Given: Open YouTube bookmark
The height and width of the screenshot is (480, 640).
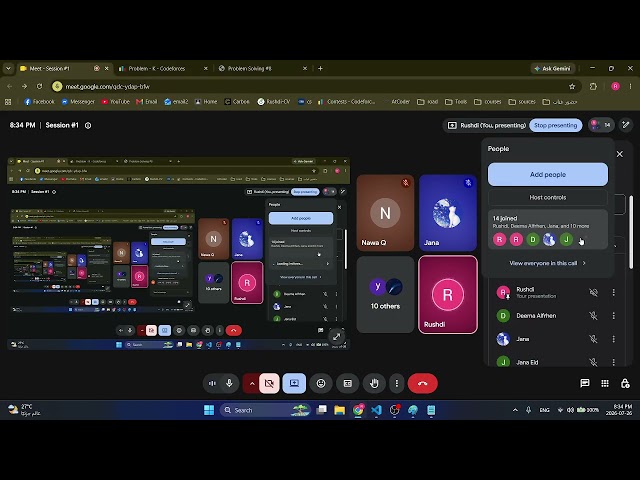Looking at the screenshot, I should (x=115, y=102).
